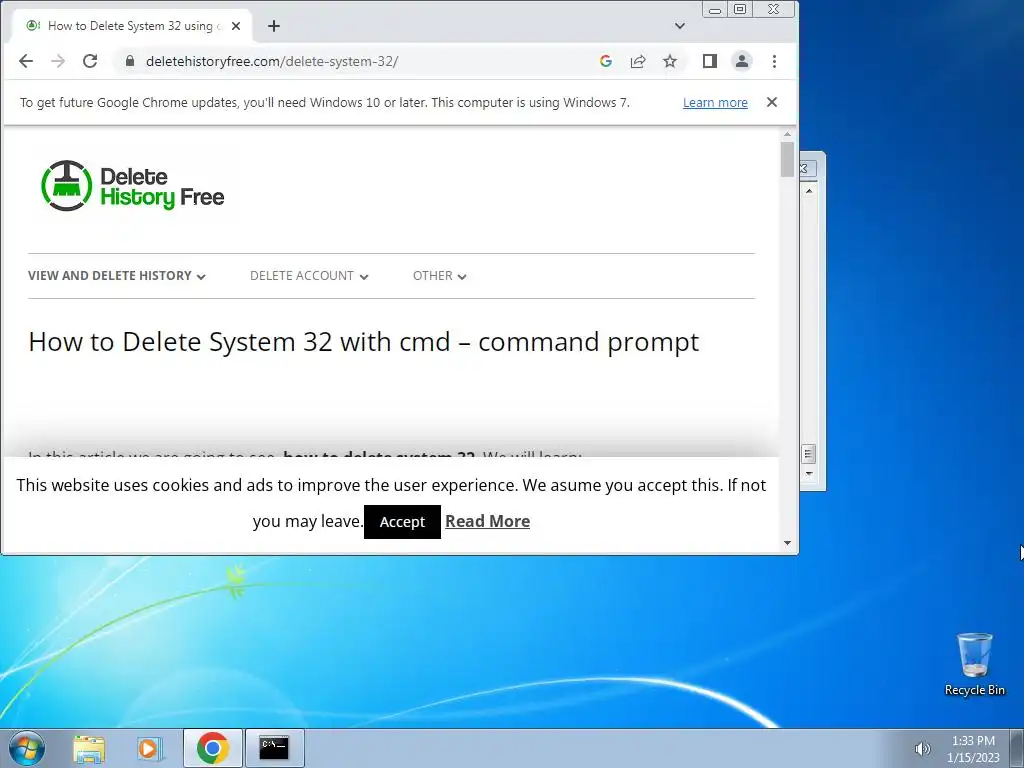This screenshot has height=768, width=1024.
Task: Open the 'Learn more' link
Action: tap(715, 103)
